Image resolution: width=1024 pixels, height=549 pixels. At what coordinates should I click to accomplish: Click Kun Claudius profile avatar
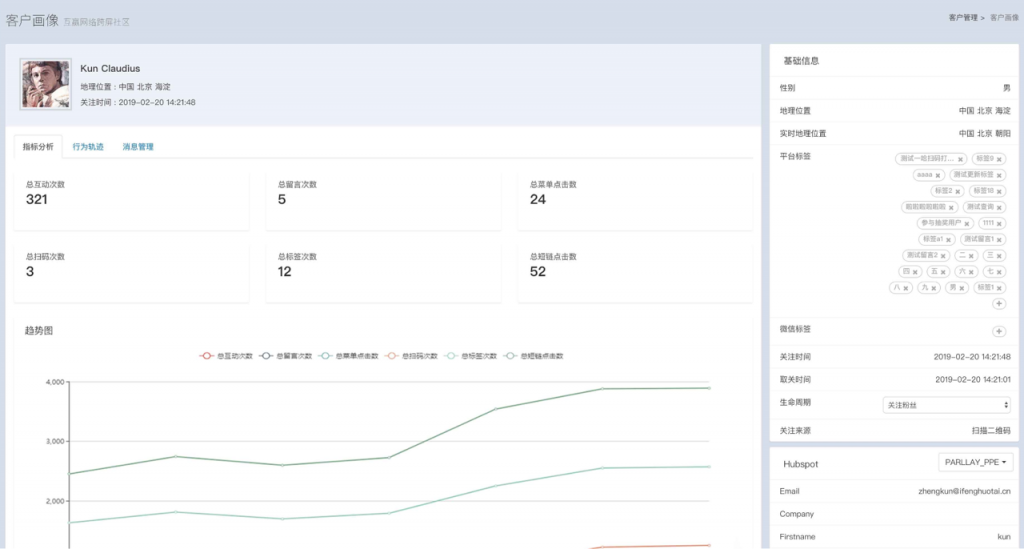click(x=45, y=84)
